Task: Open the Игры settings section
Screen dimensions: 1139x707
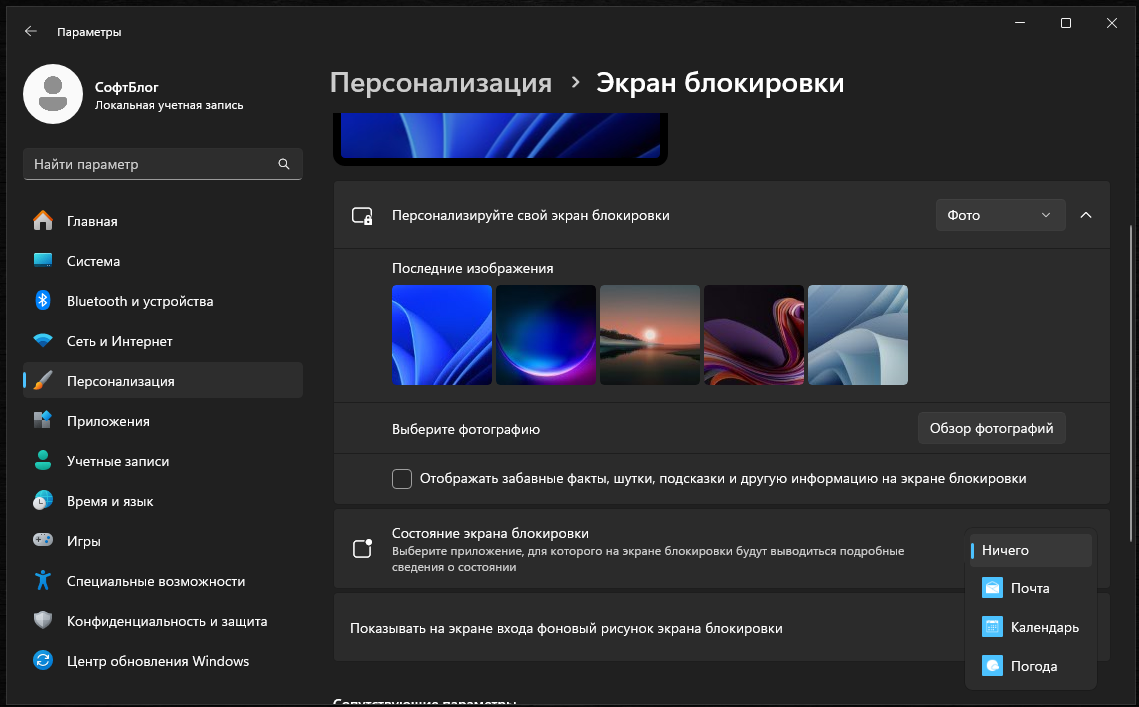Action: click(x=83, y=540)
